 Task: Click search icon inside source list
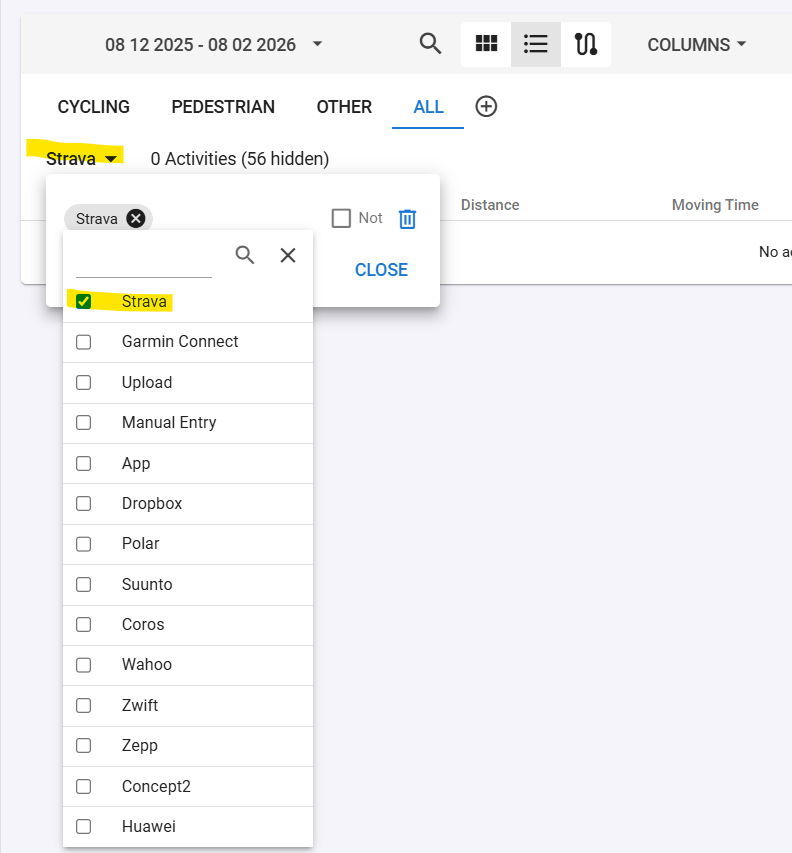(245, 255)
